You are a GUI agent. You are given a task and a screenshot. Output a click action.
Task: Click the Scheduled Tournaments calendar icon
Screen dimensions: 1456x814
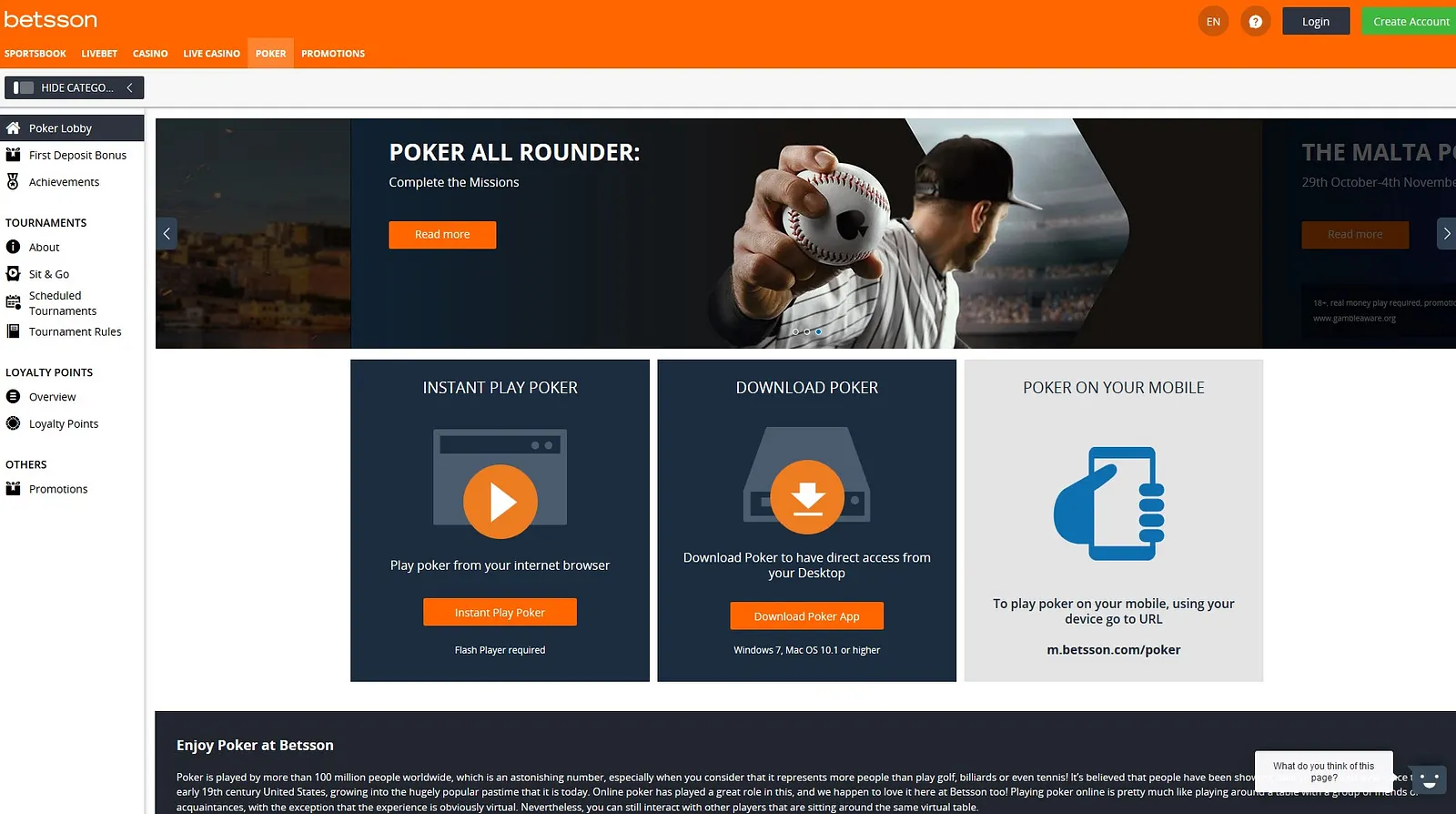(x=13, y=303)
